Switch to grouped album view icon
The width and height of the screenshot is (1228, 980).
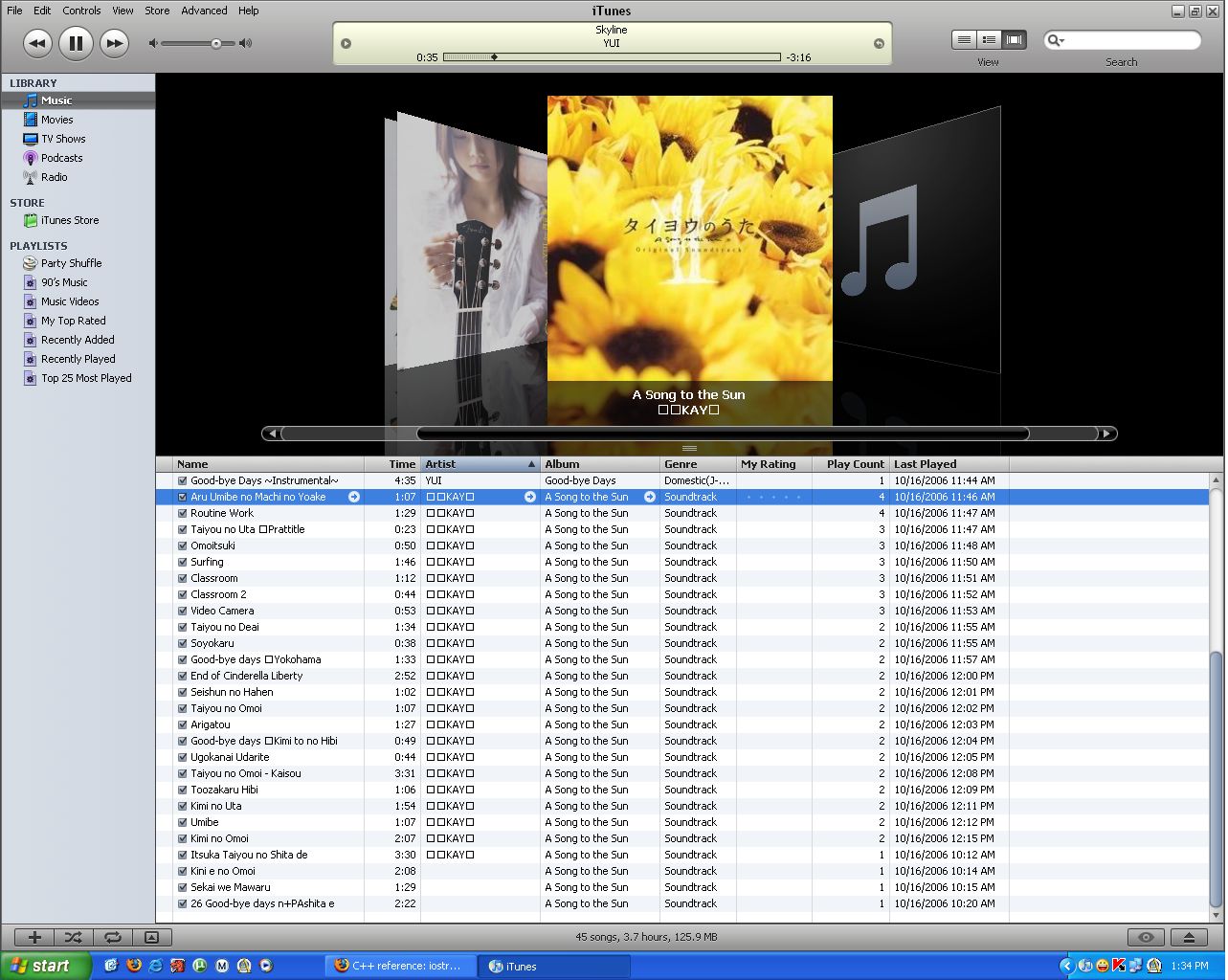coord(989,40)
